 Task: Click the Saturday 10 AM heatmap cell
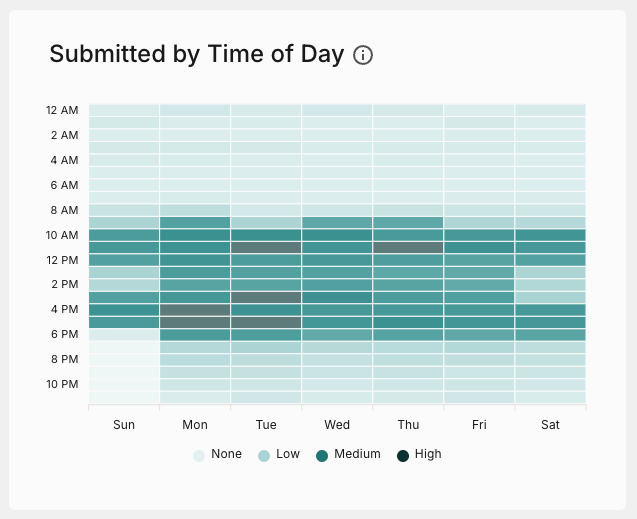pyautogui.click(x=550, y=235)
